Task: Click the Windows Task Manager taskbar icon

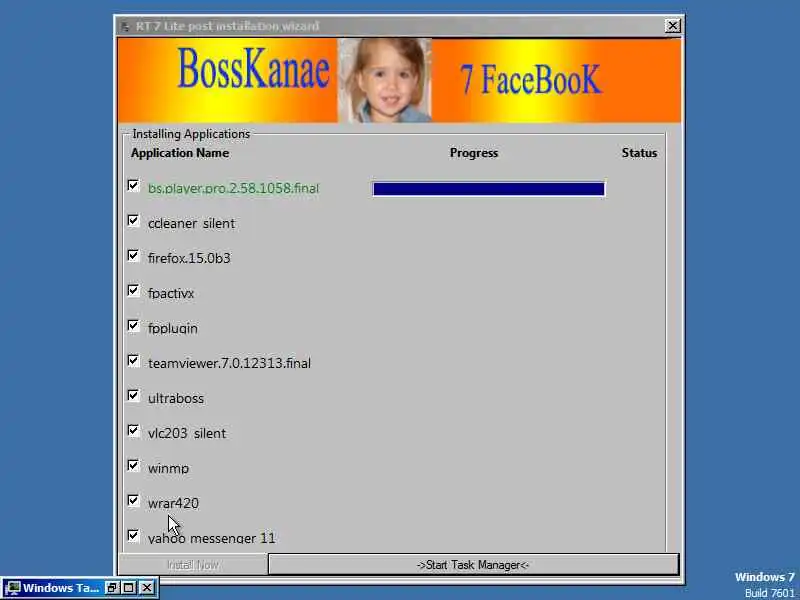Action: tap(13, 588)
